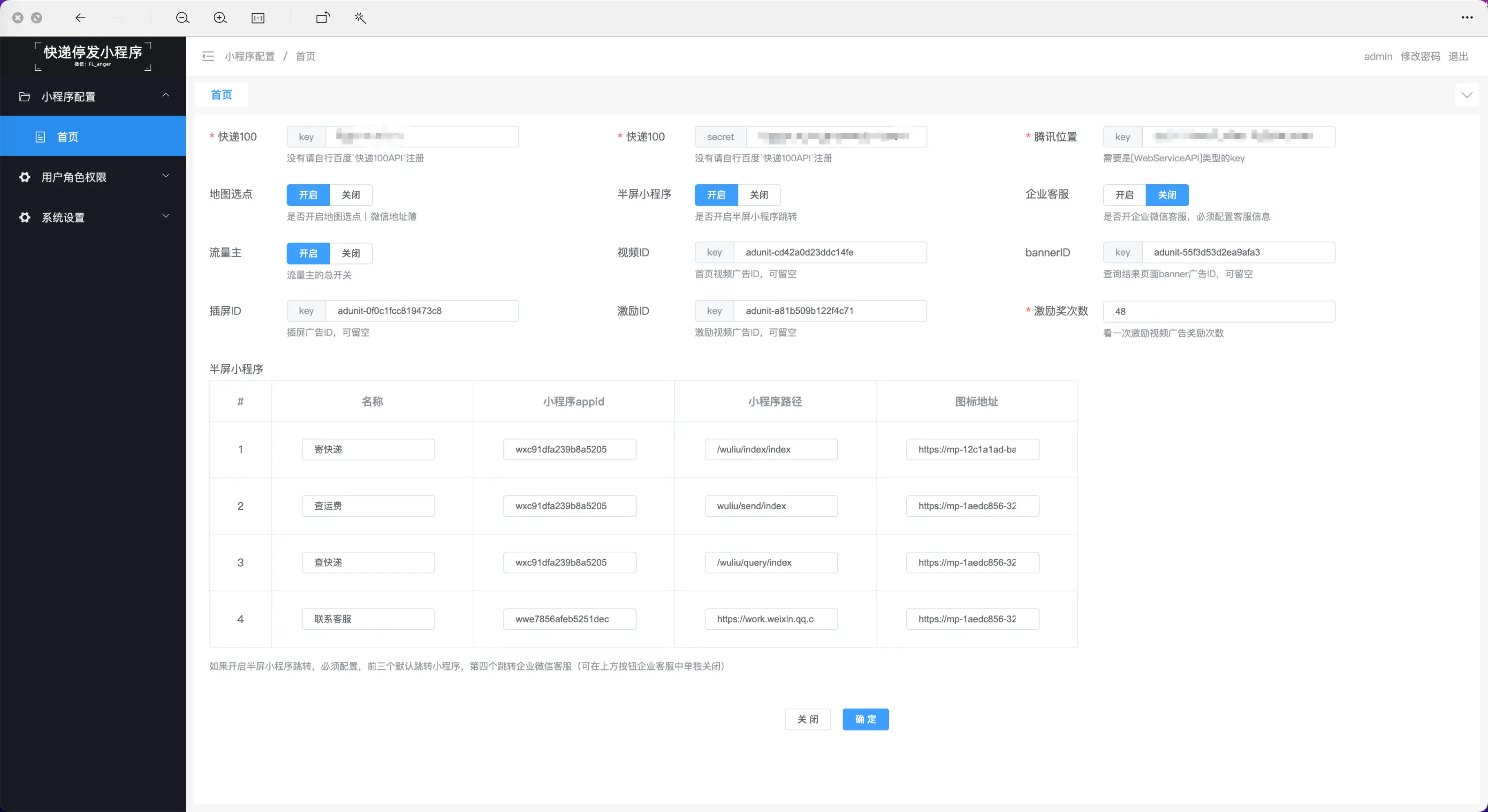Click the back arrow in viewer toolbar
This screenshot has width=1488, height=812.
pos(80,18)
